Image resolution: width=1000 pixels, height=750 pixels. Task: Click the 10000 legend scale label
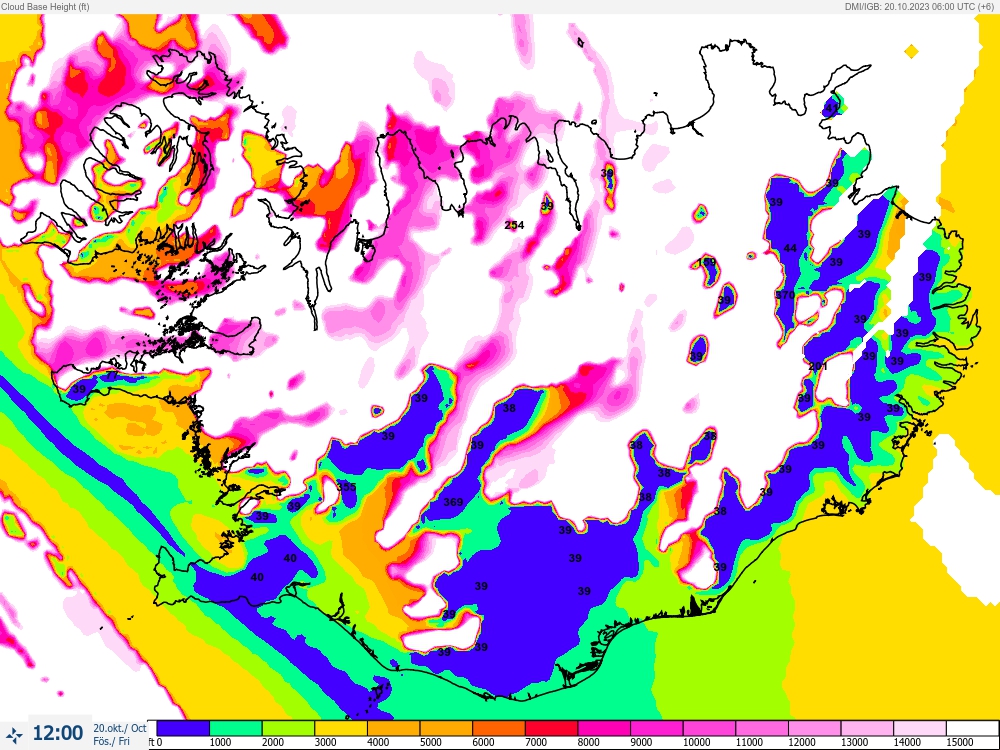pyautogui.click(x=696, y=742)
